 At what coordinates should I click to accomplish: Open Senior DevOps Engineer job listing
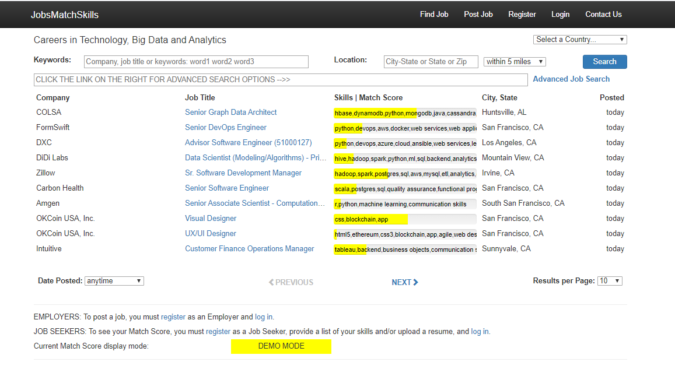226,127
